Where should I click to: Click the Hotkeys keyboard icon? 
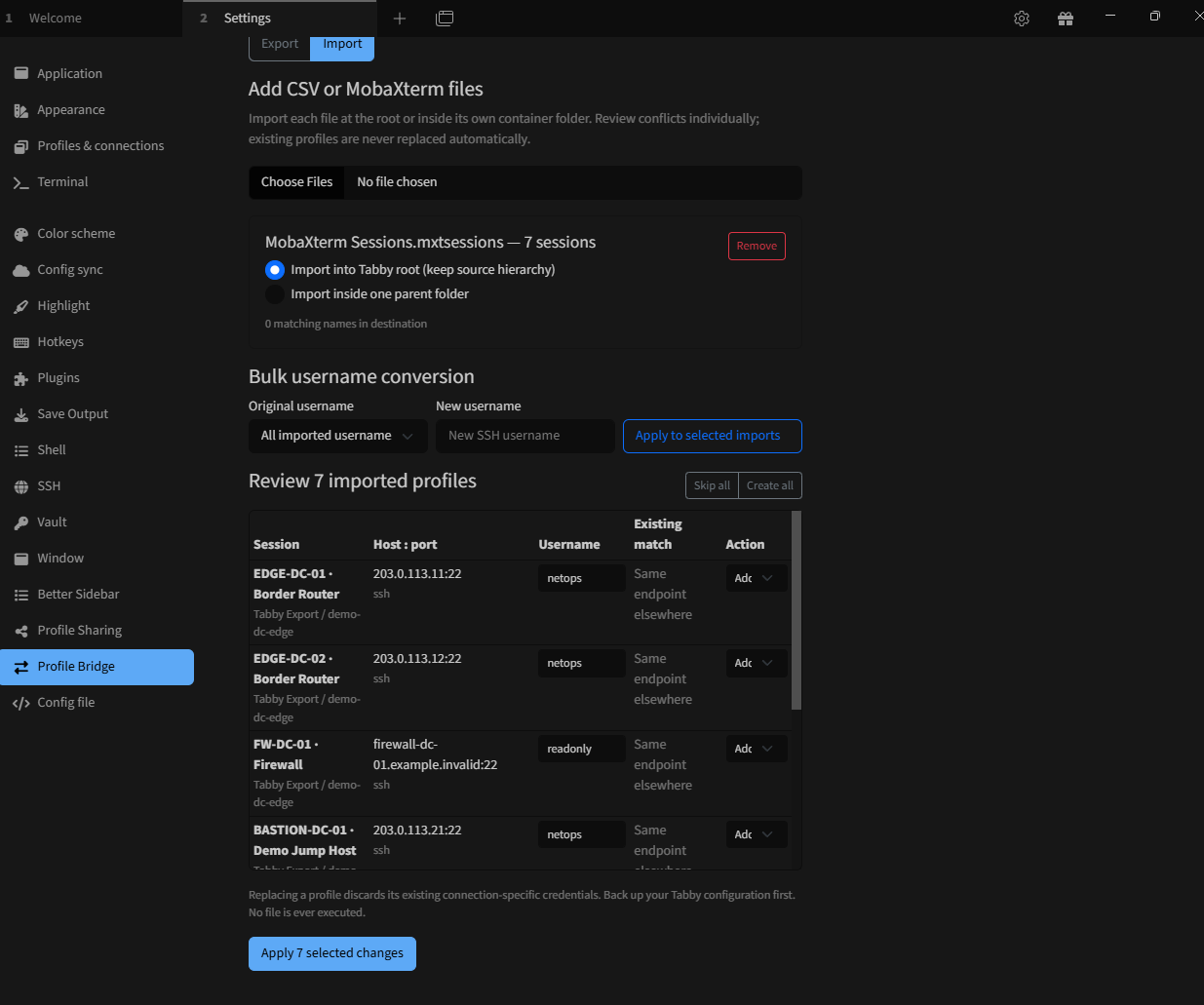pyautogui.click(x=20, y=342)
